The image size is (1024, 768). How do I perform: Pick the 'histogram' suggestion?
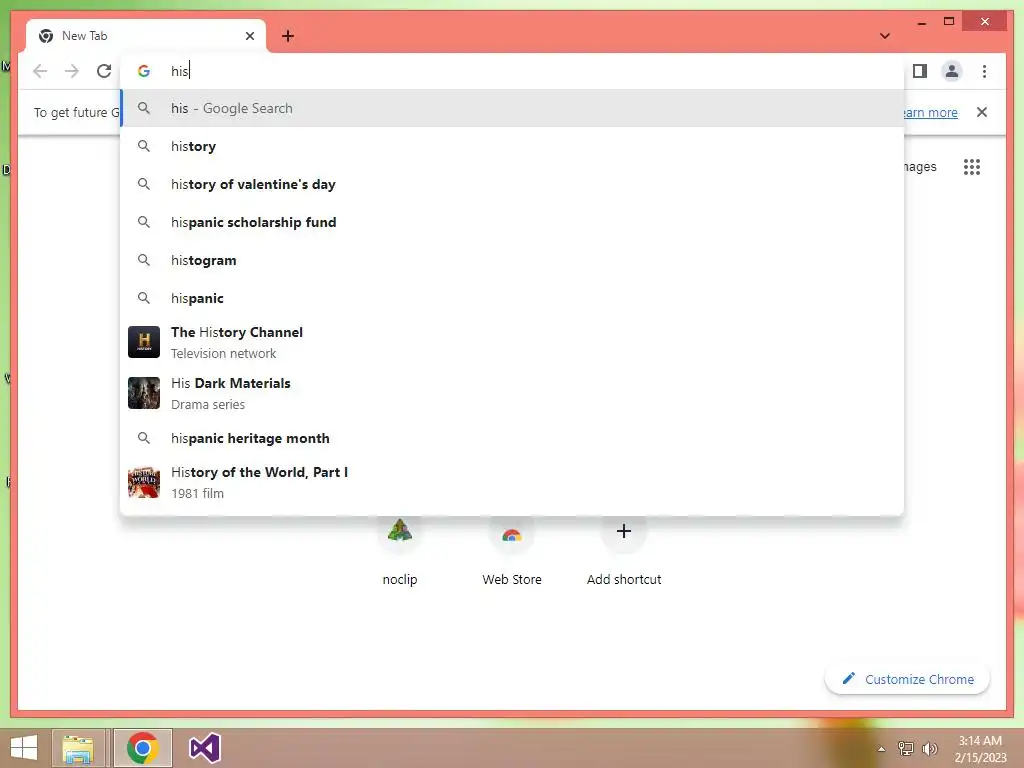click(513, 260)
